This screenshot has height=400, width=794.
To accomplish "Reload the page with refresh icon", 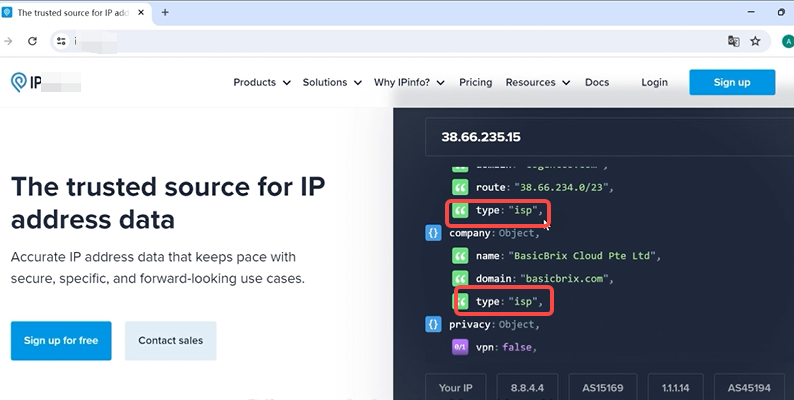I will pyautogui.click(x=32, y=41).
